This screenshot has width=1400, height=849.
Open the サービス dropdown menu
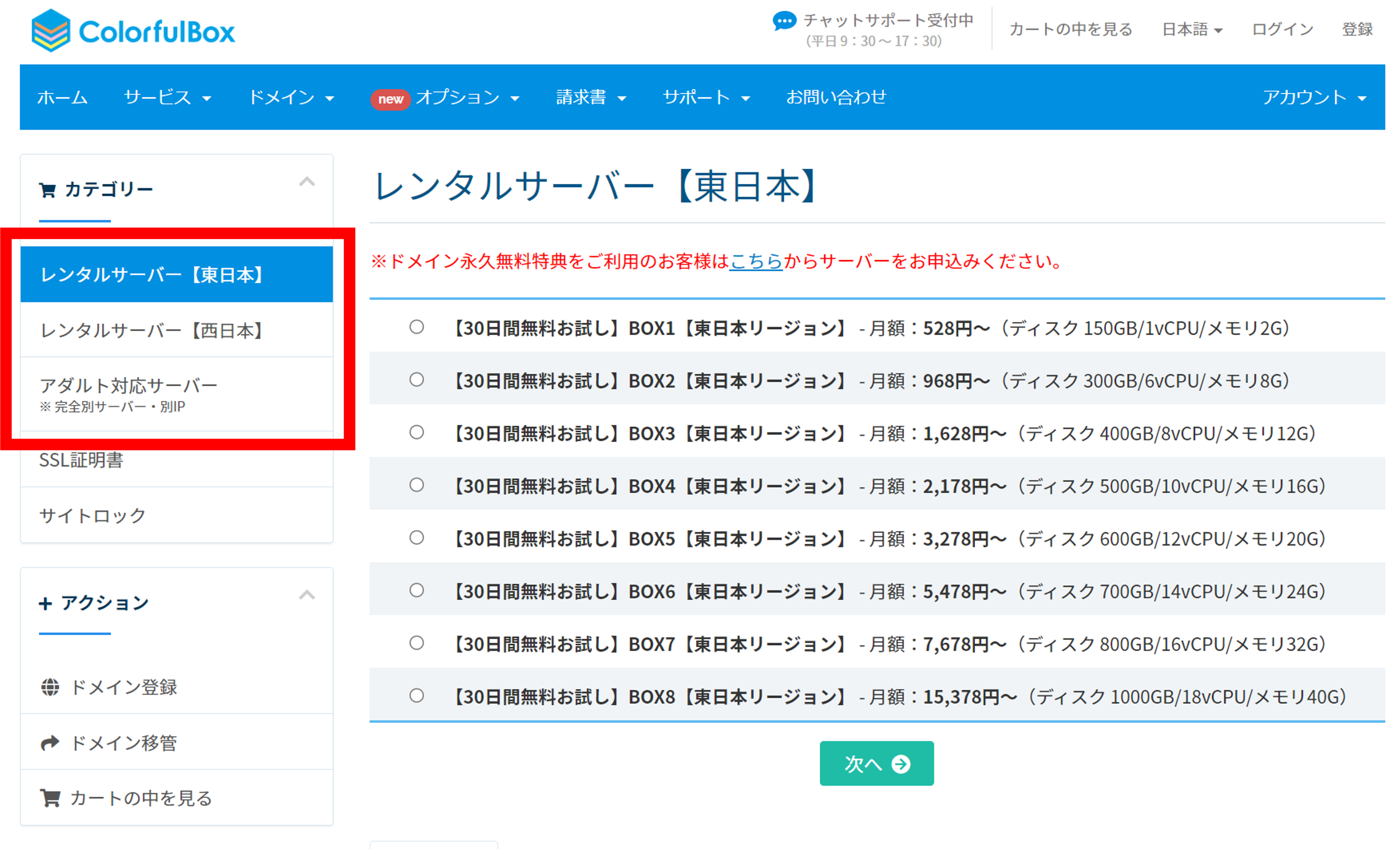168,97
